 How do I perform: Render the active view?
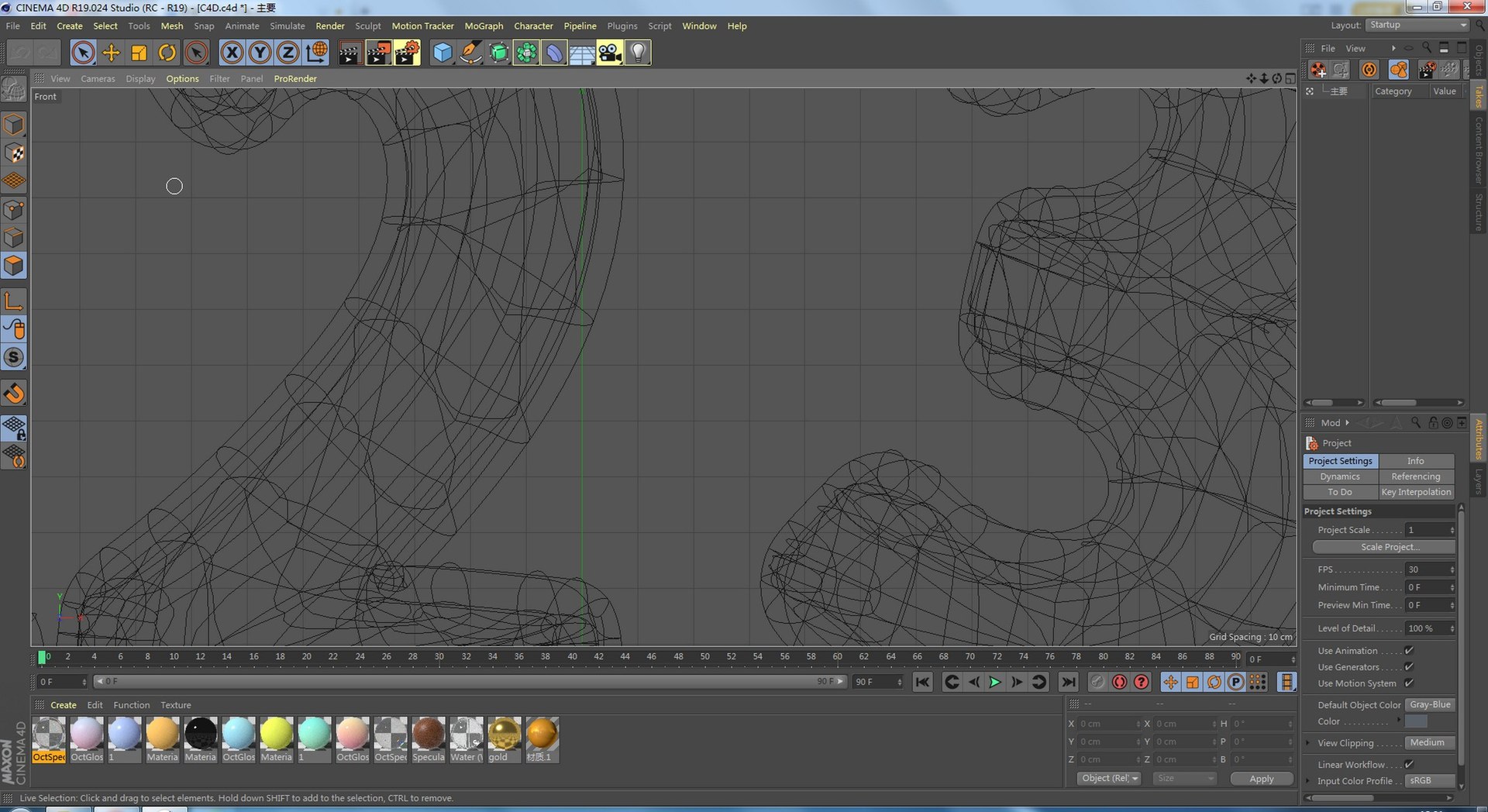pos(350,53)
